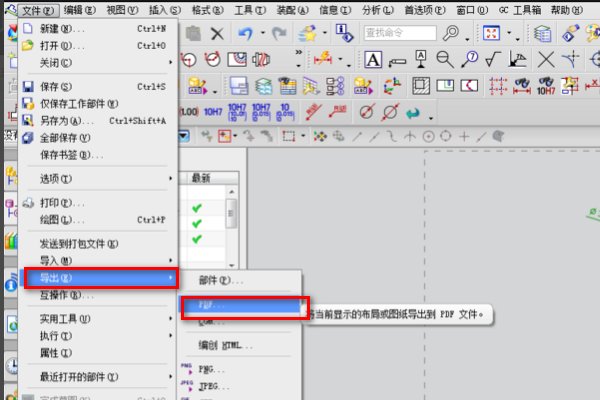Open the 帮助 menu
The height and width of the screenshot is (400, 600).
(x=566, y=10)
